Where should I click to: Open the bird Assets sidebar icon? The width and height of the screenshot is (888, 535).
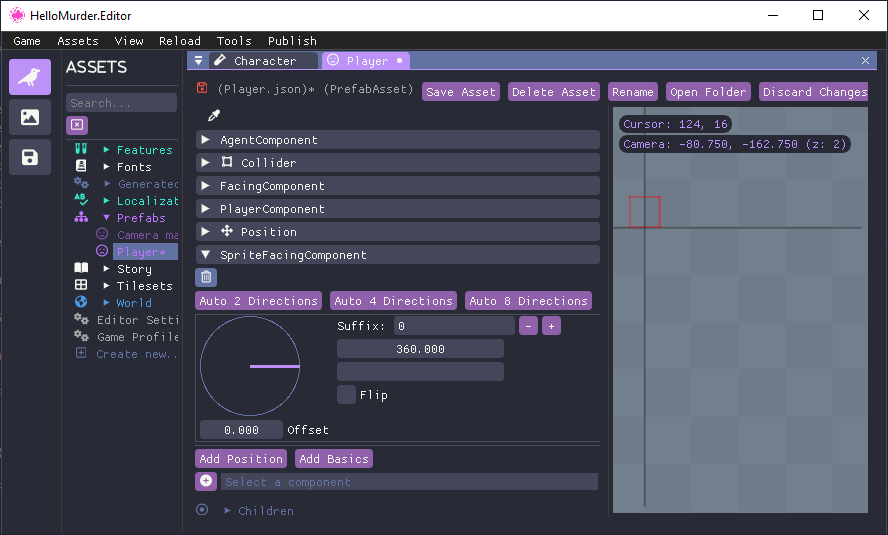30,77
